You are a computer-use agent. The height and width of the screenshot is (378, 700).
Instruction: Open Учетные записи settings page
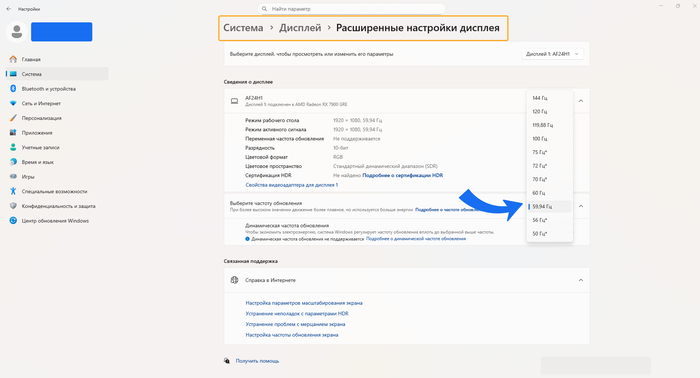[x=57, y=147]
